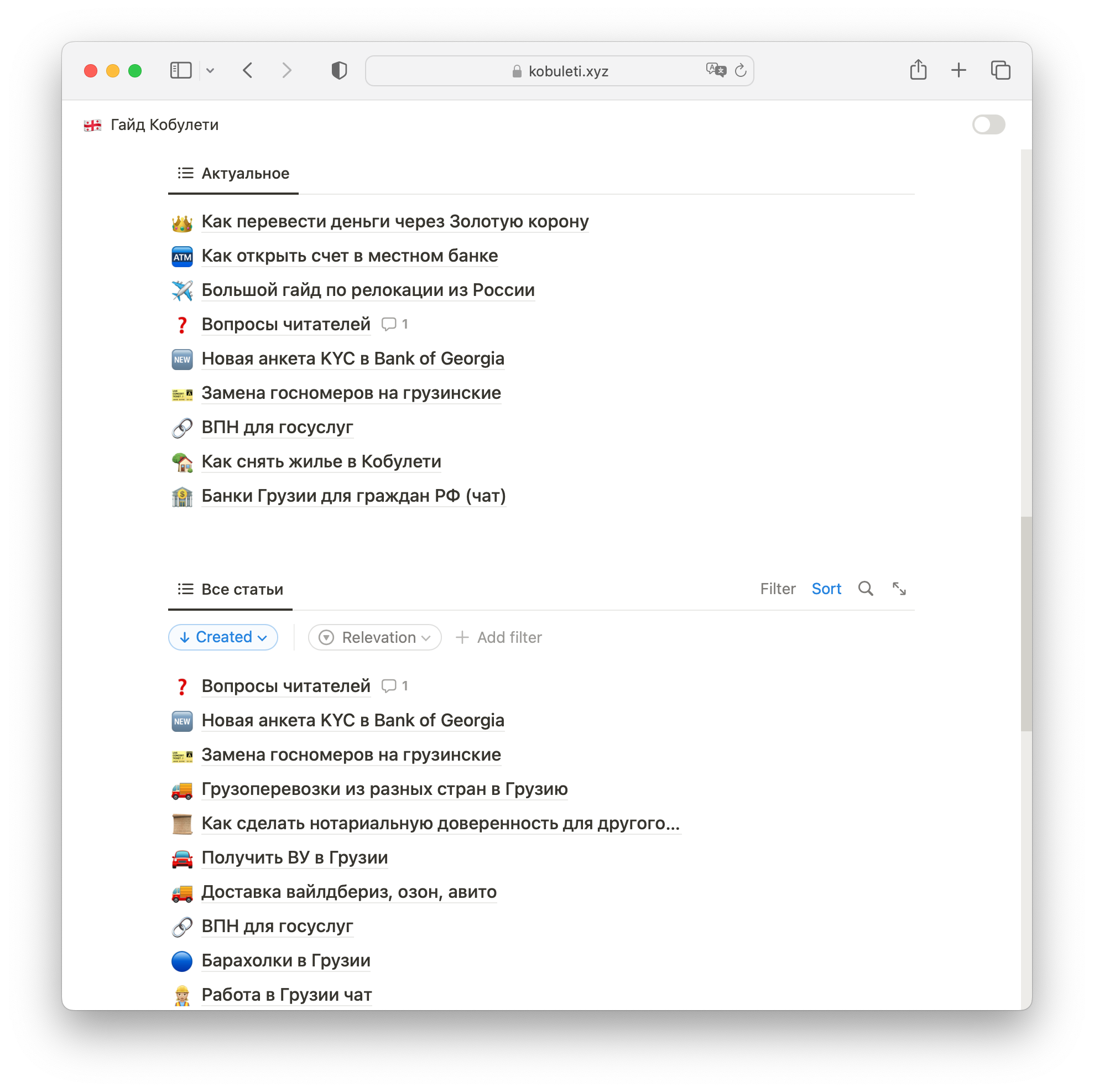Viewport: 1094px width, 1092px height.
Task: Click the kobuleti.xyz address bar
Action: pos(559,71)
